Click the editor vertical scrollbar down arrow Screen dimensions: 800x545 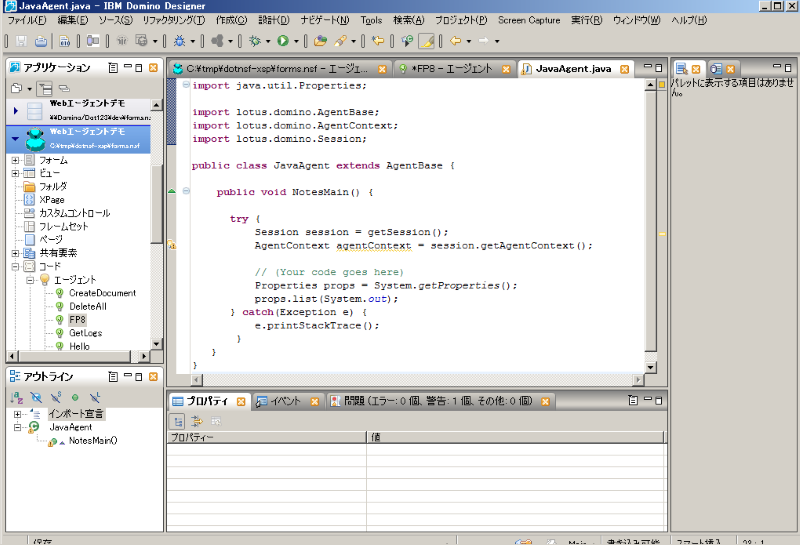pyautogui.click(x=650, y=367)
